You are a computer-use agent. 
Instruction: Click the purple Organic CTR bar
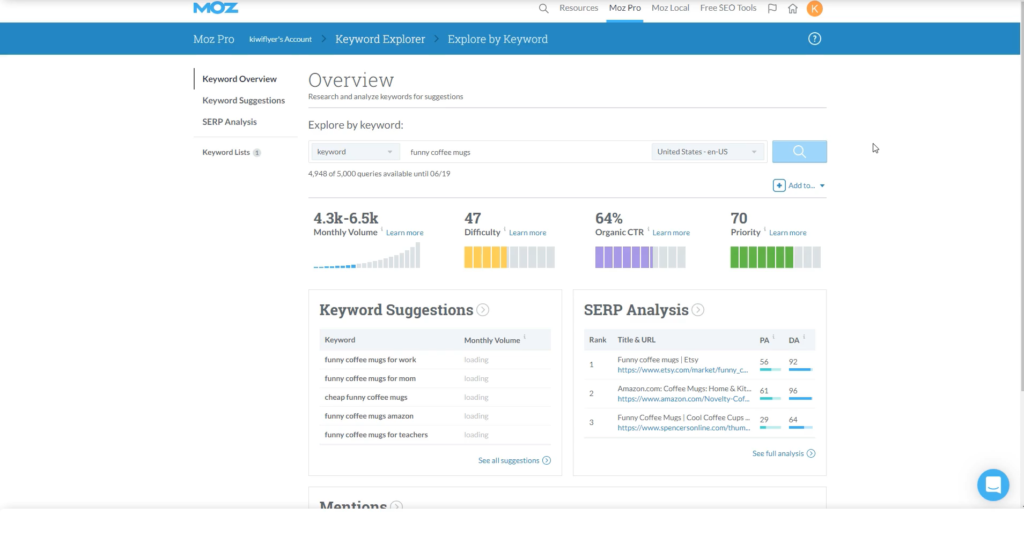640,257
